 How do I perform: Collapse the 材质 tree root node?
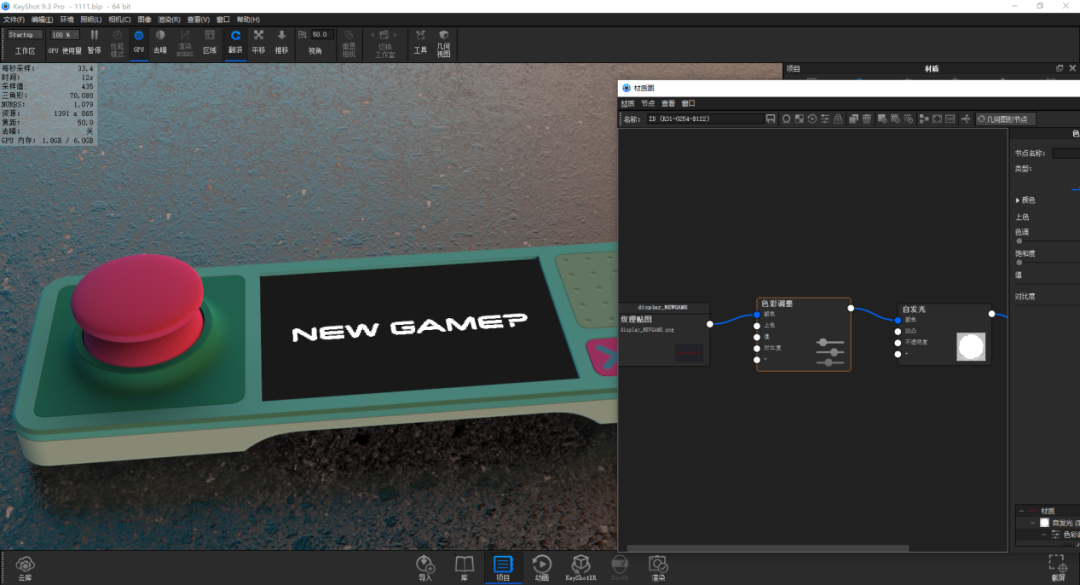(1021, 511)
